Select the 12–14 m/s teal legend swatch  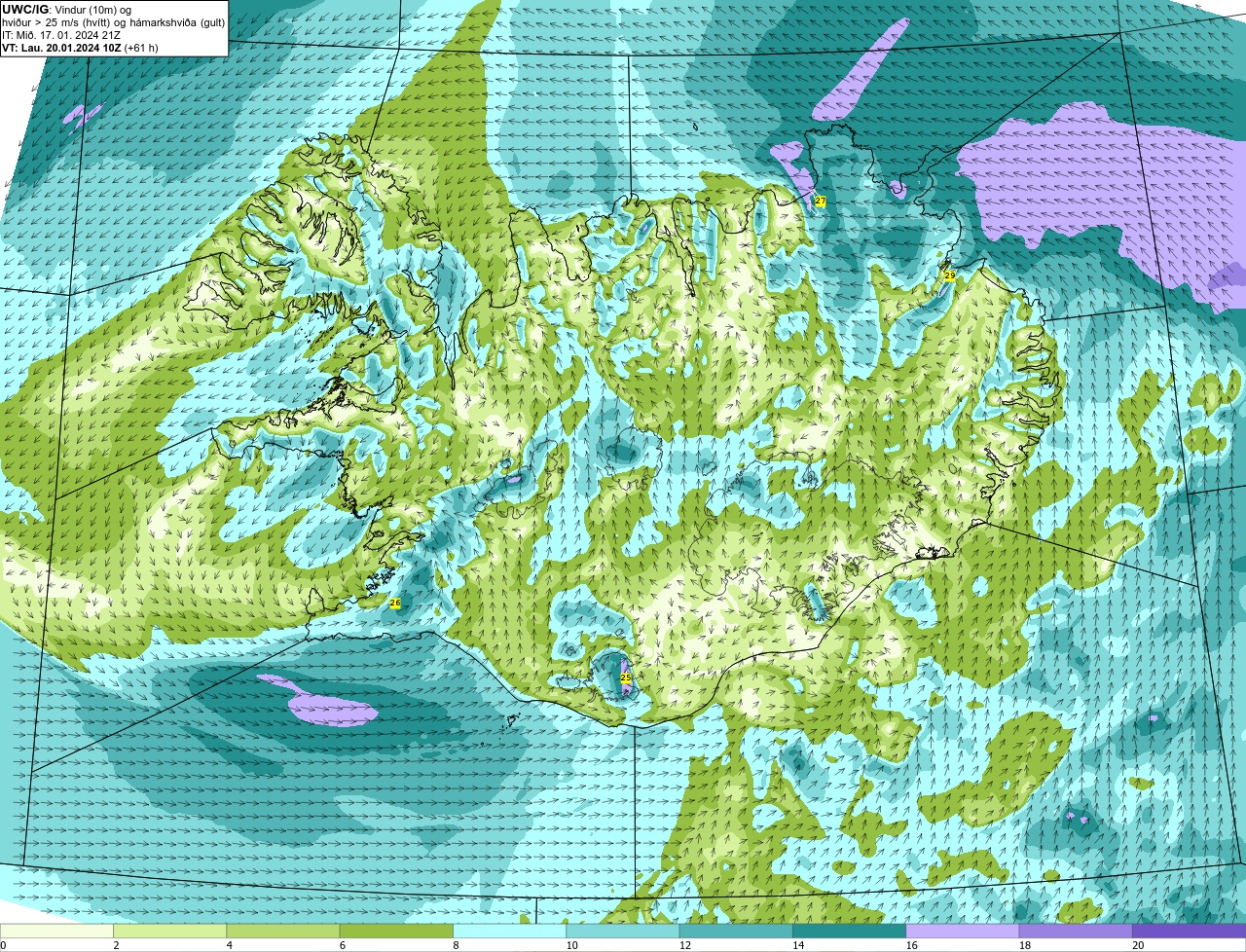coord(736,932)
